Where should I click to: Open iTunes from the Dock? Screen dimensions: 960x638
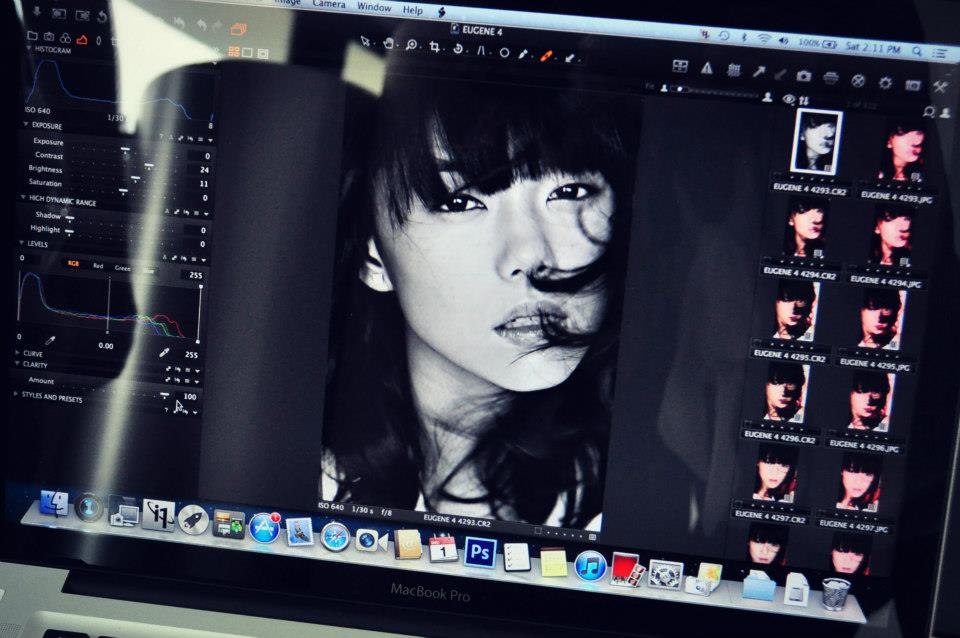coord(590,566)
